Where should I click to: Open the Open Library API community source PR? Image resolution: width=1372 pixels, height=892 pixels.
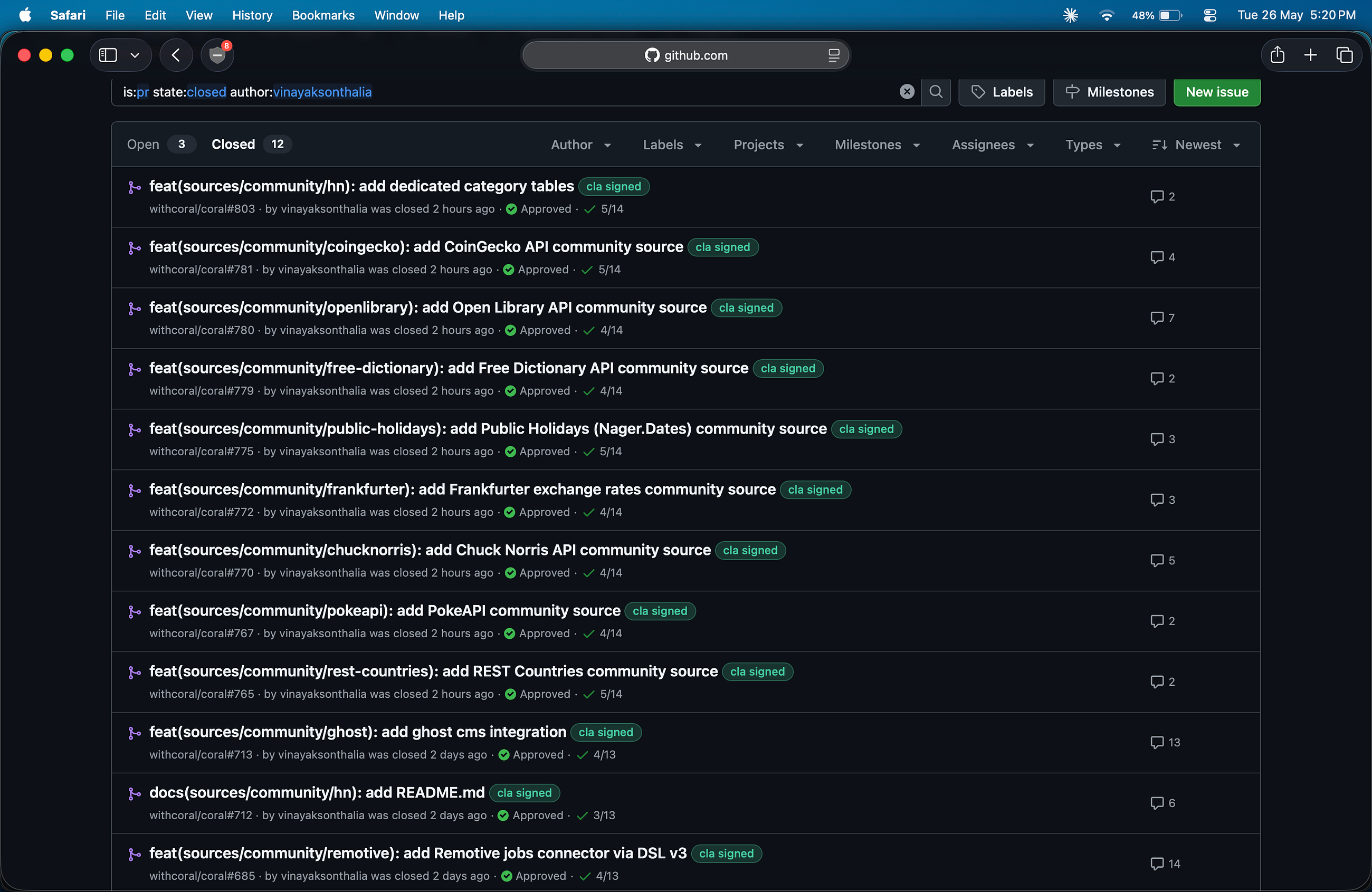pos(428,307)
